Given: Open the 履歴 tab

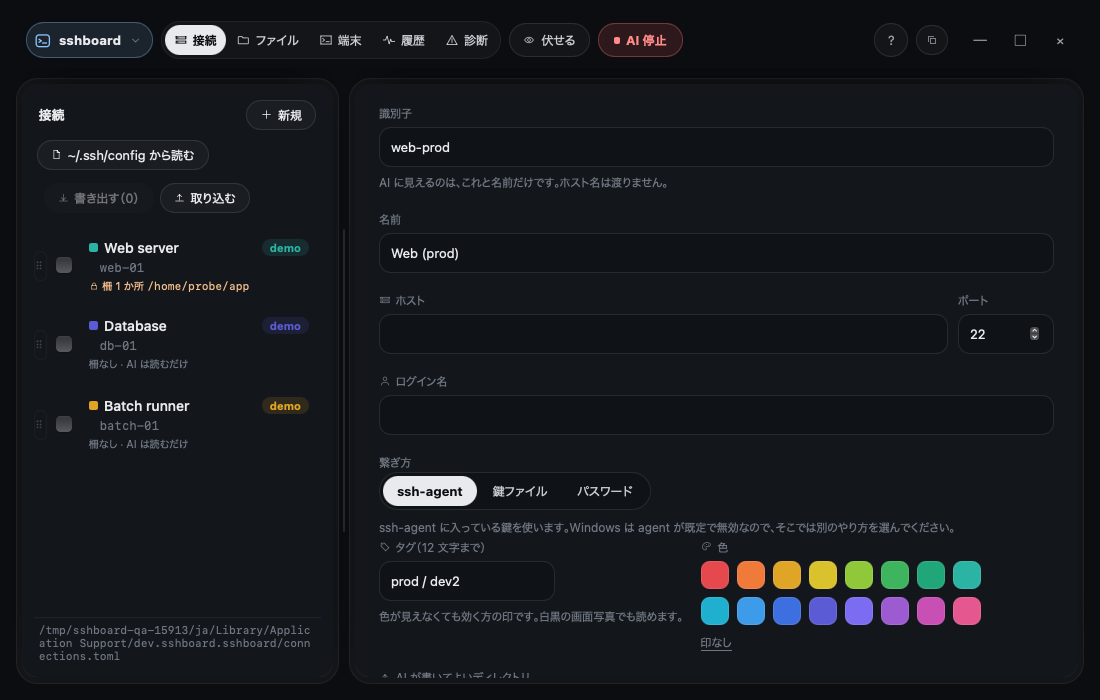Looking at the screenshot, I should click(404, 40).
